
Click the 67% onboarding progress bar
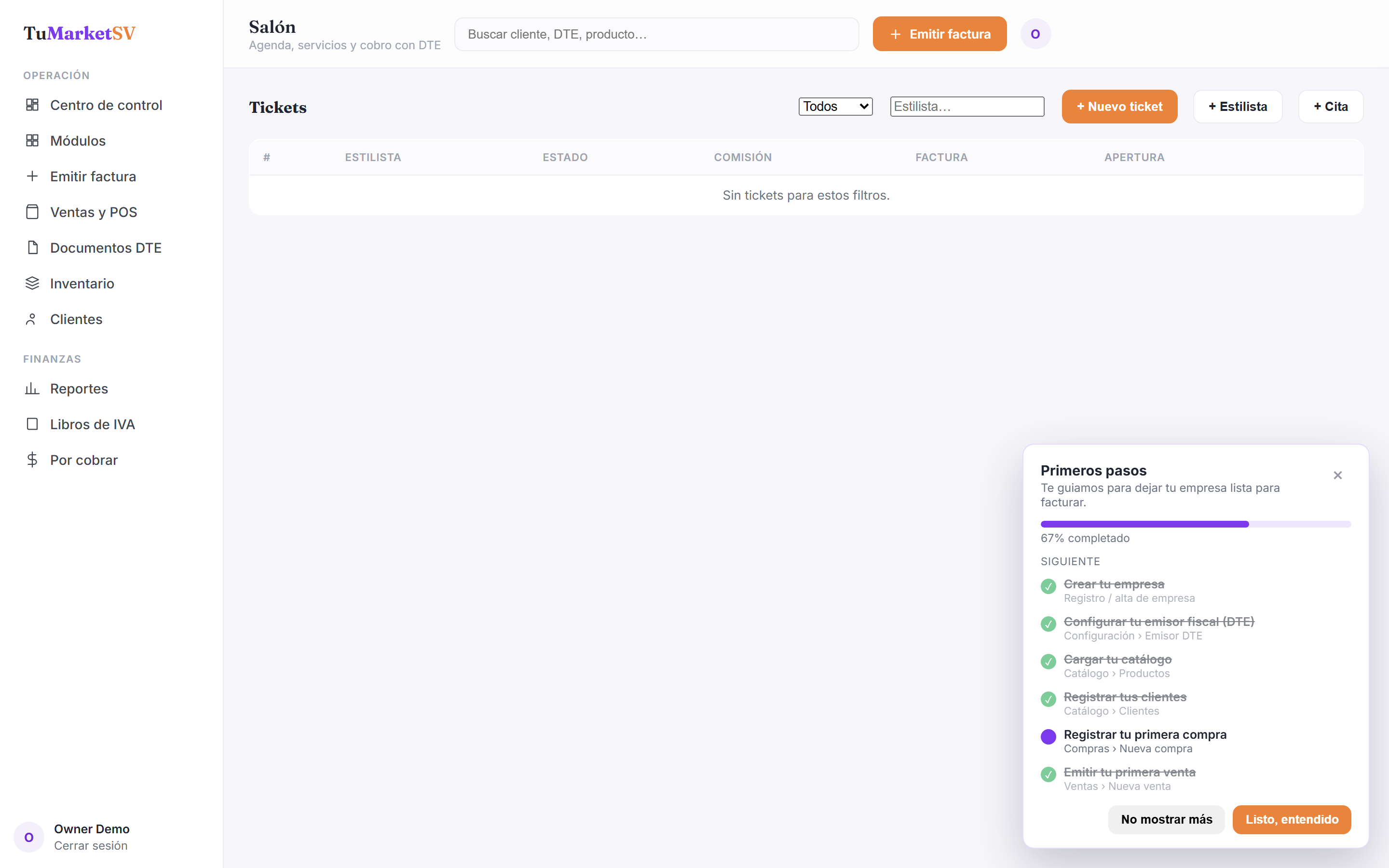click(x=1196, y=524)
